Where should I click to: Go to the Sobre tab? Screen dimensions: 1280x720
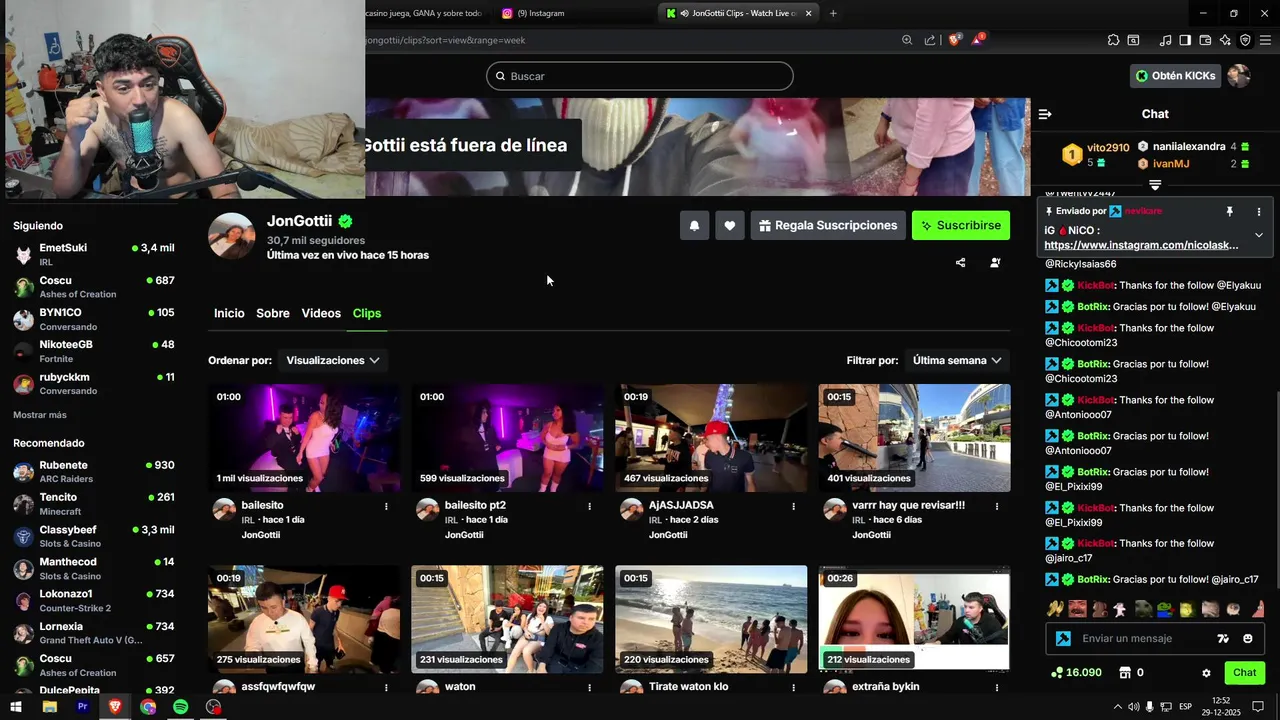click(x=273, y=313)
